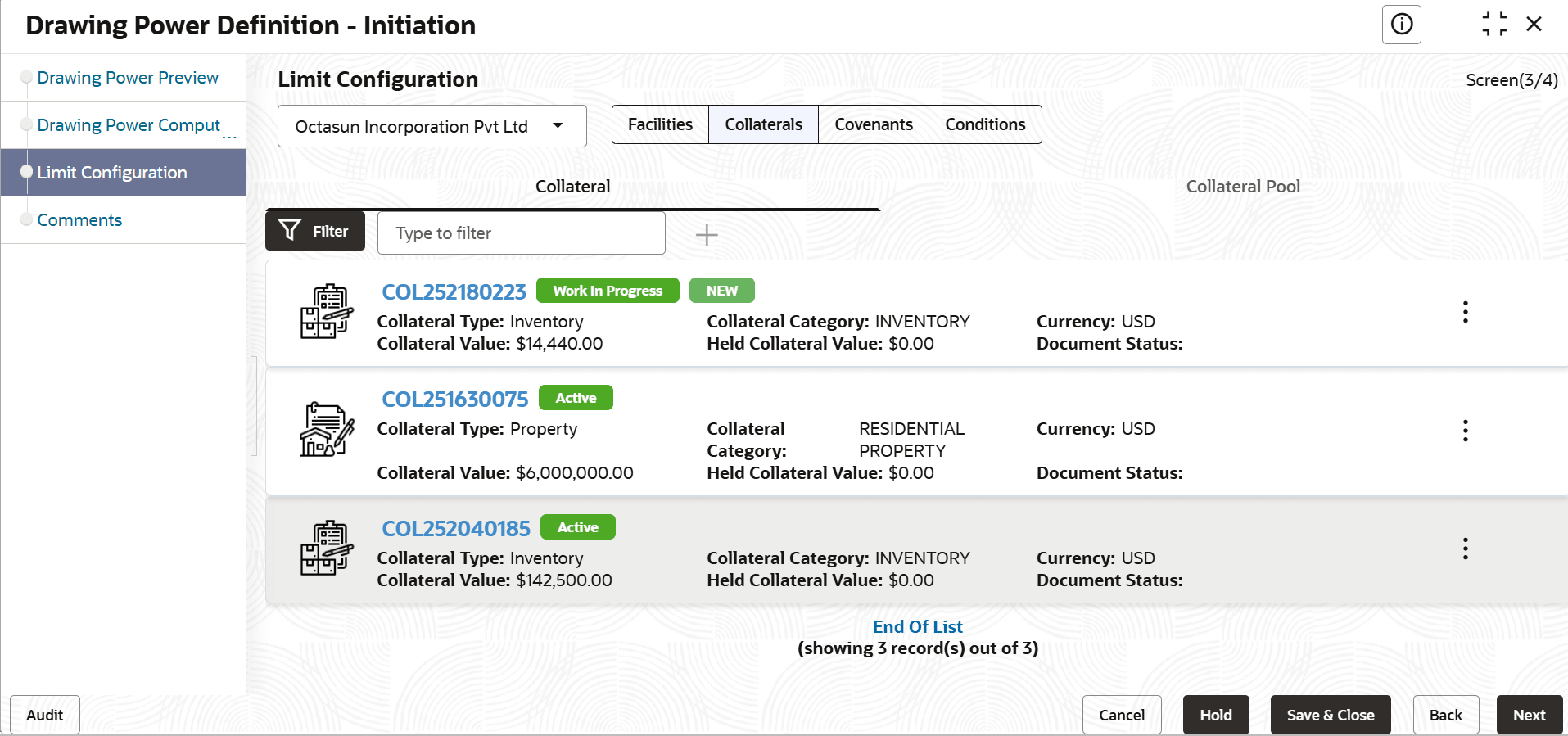Click the inventory icon of COL252040185

click(x=327, y=549)
